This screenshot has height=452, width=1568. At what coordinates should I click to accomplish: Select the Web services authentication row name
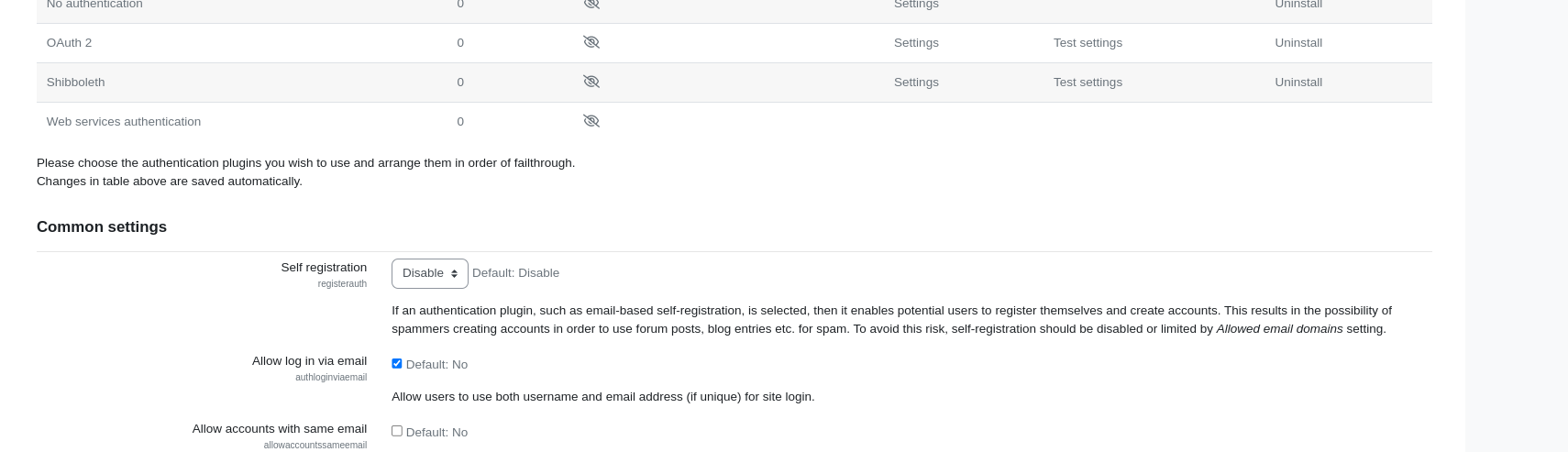coord(124,122)
